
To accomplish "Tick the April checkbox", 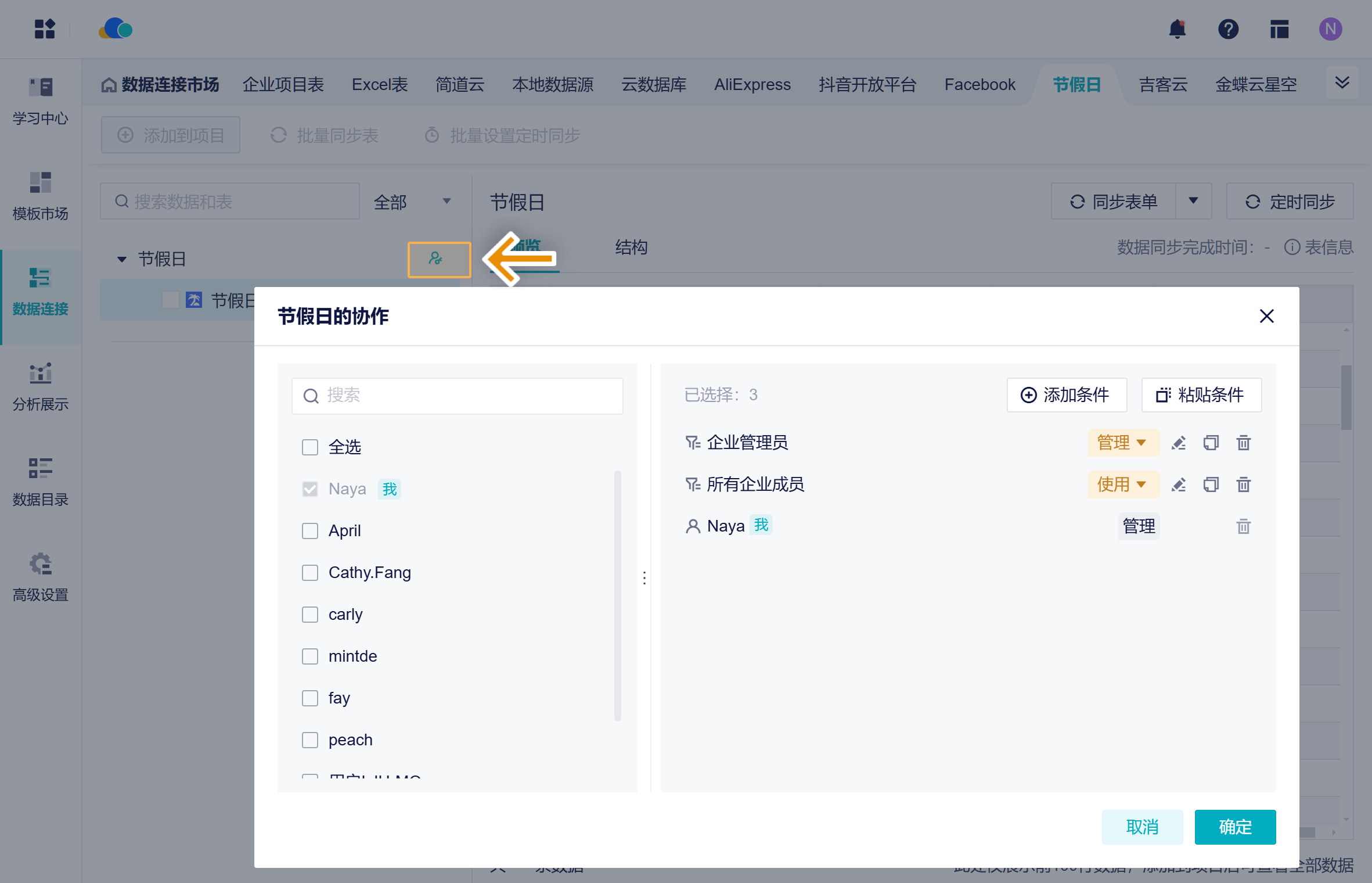I will [x=310, y=531].
